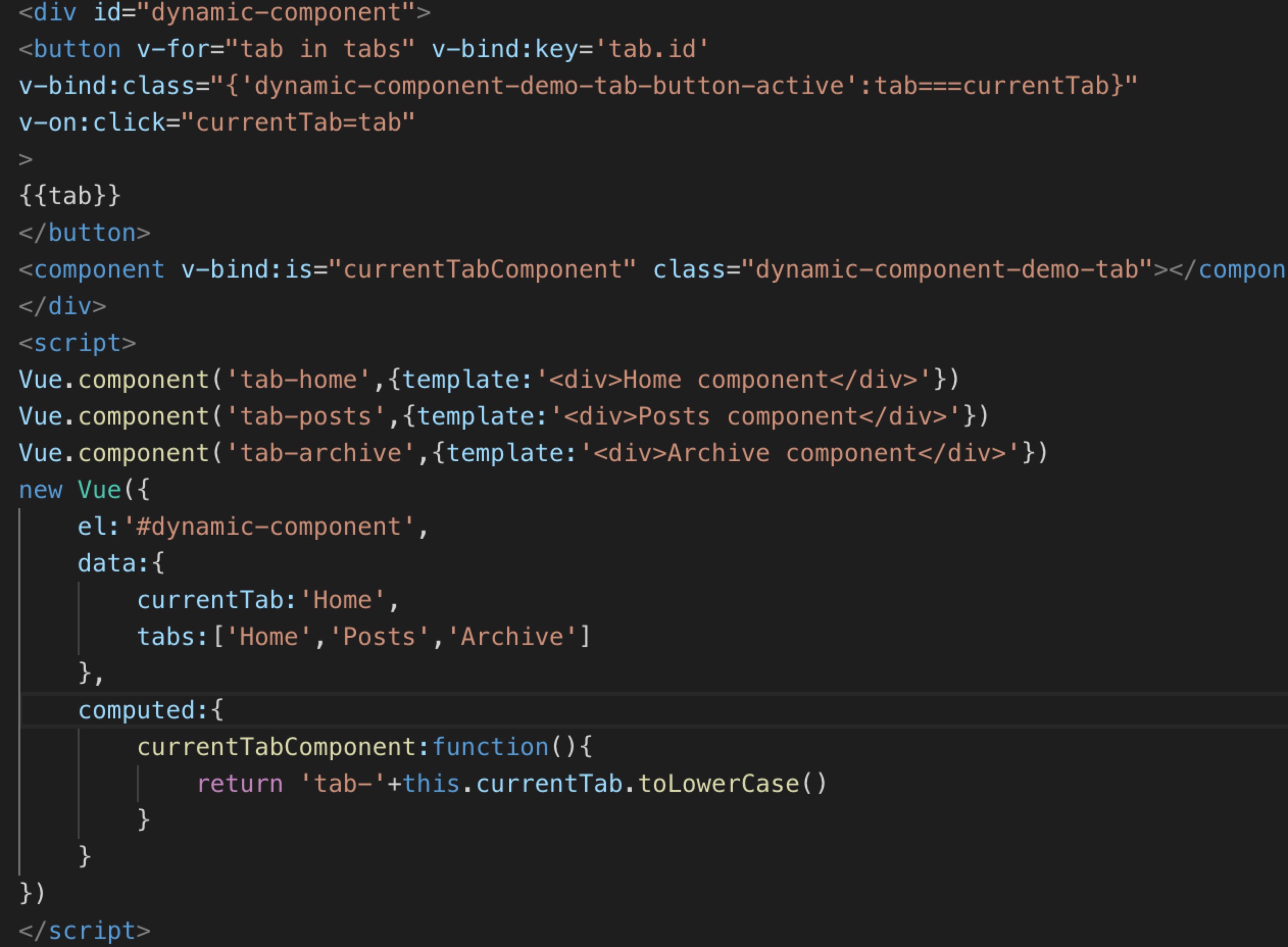Click the data:{ property line
The width and height of the screenshot is (1288, 947).
[x=121, y=563]
